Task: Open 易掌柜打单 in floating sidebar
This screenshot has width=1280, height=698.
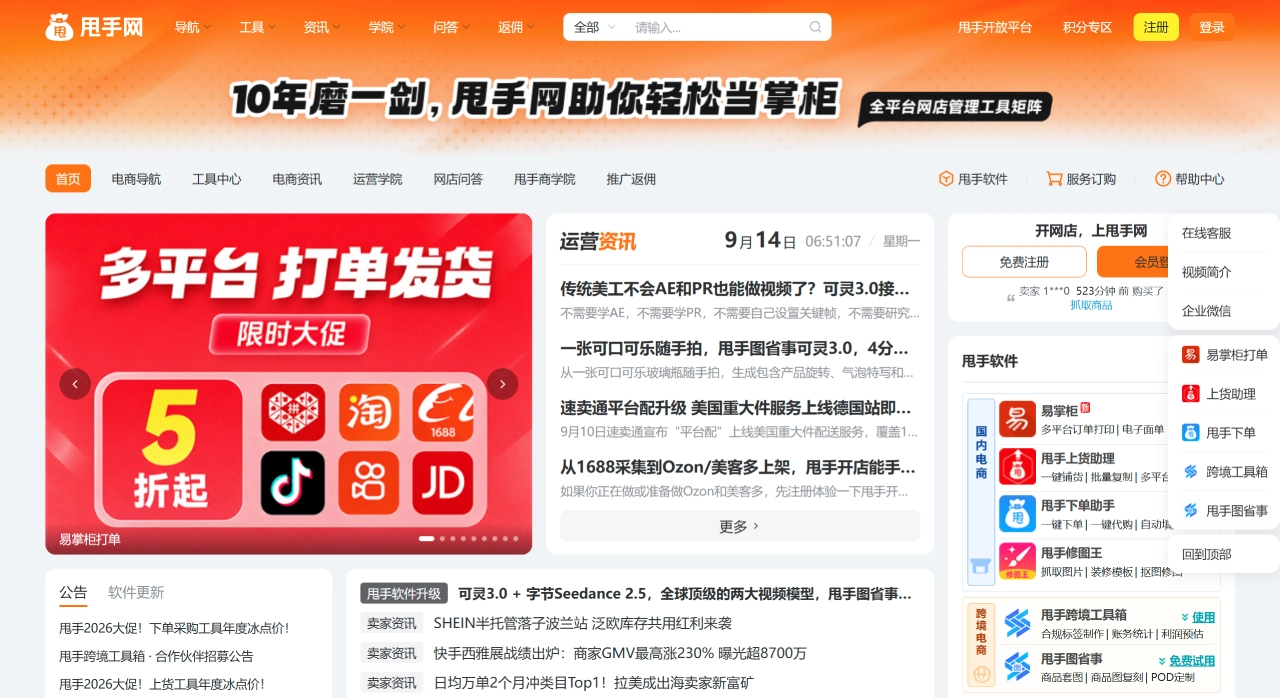Action: (x=1224, y=355)
